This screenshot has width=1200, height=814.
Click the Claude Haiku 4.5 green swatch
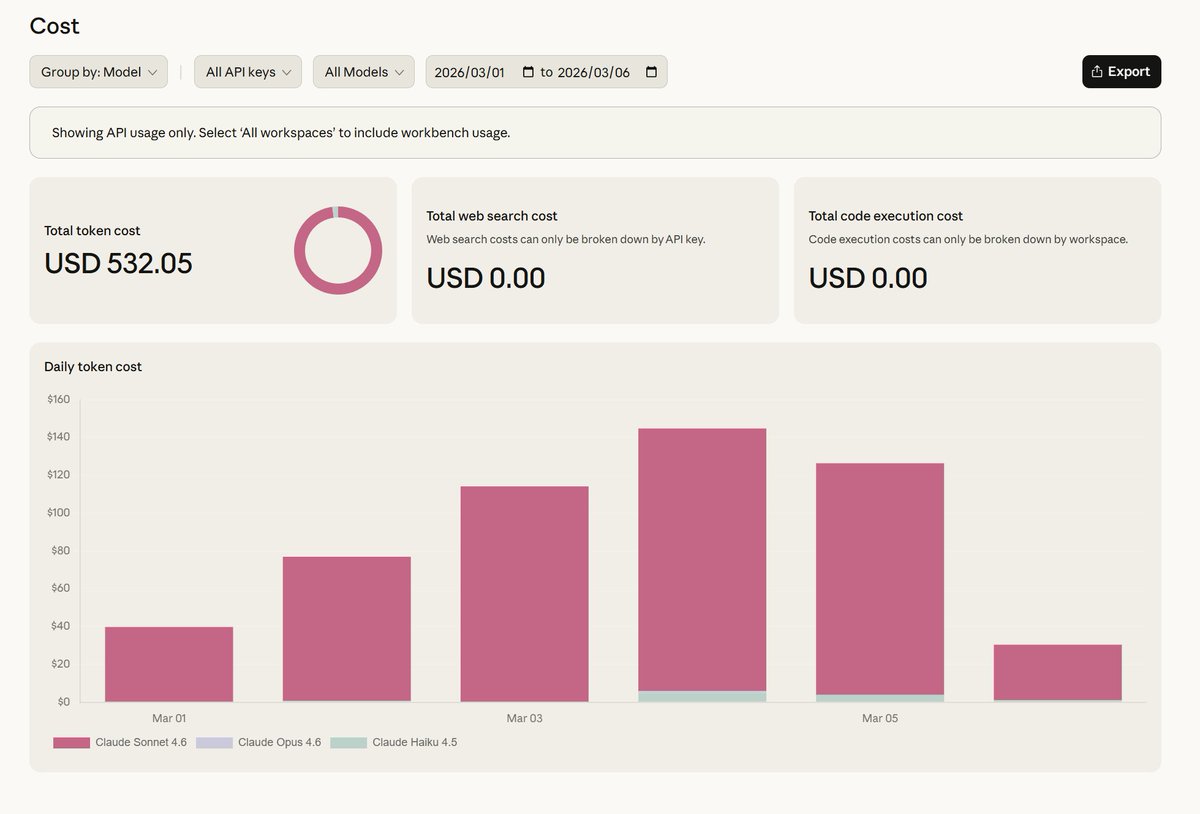pyautogui.click(x=349, y=743)
